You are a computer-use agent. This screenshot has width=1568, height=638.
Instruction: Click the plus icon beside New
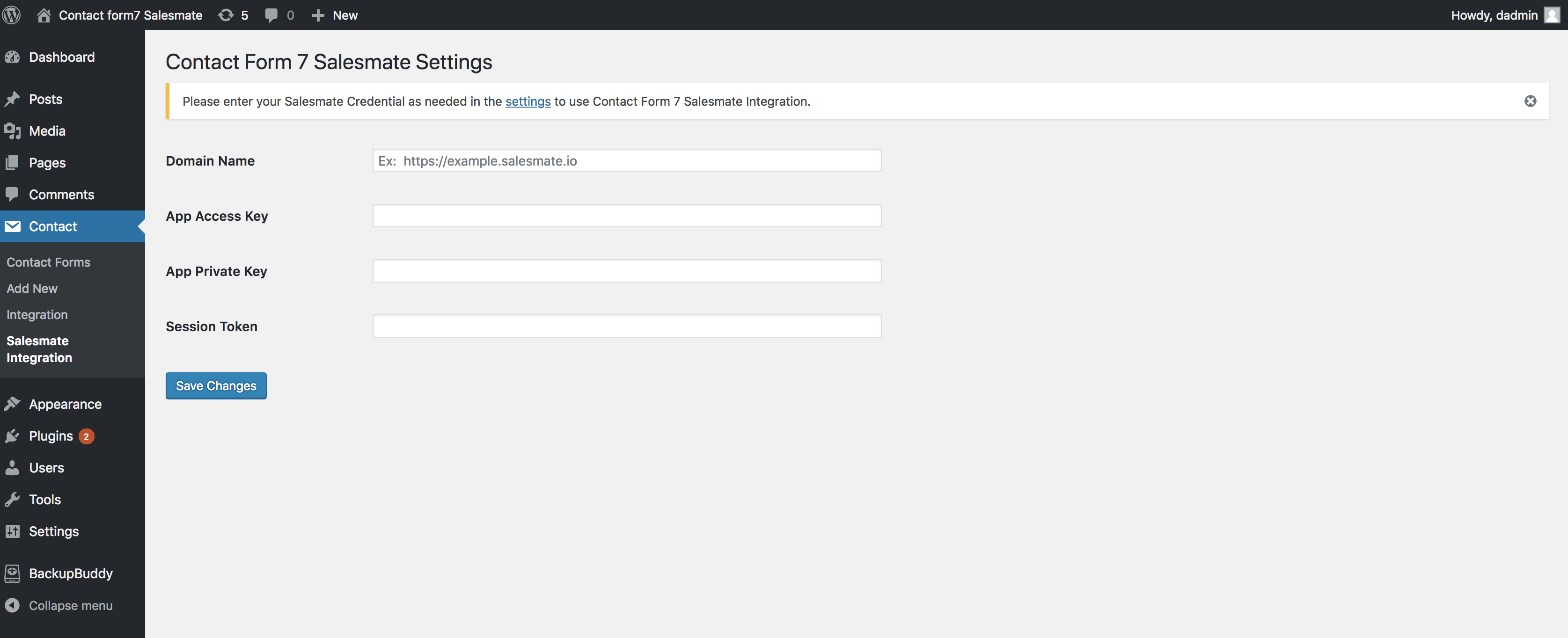[x=318, y=15]
